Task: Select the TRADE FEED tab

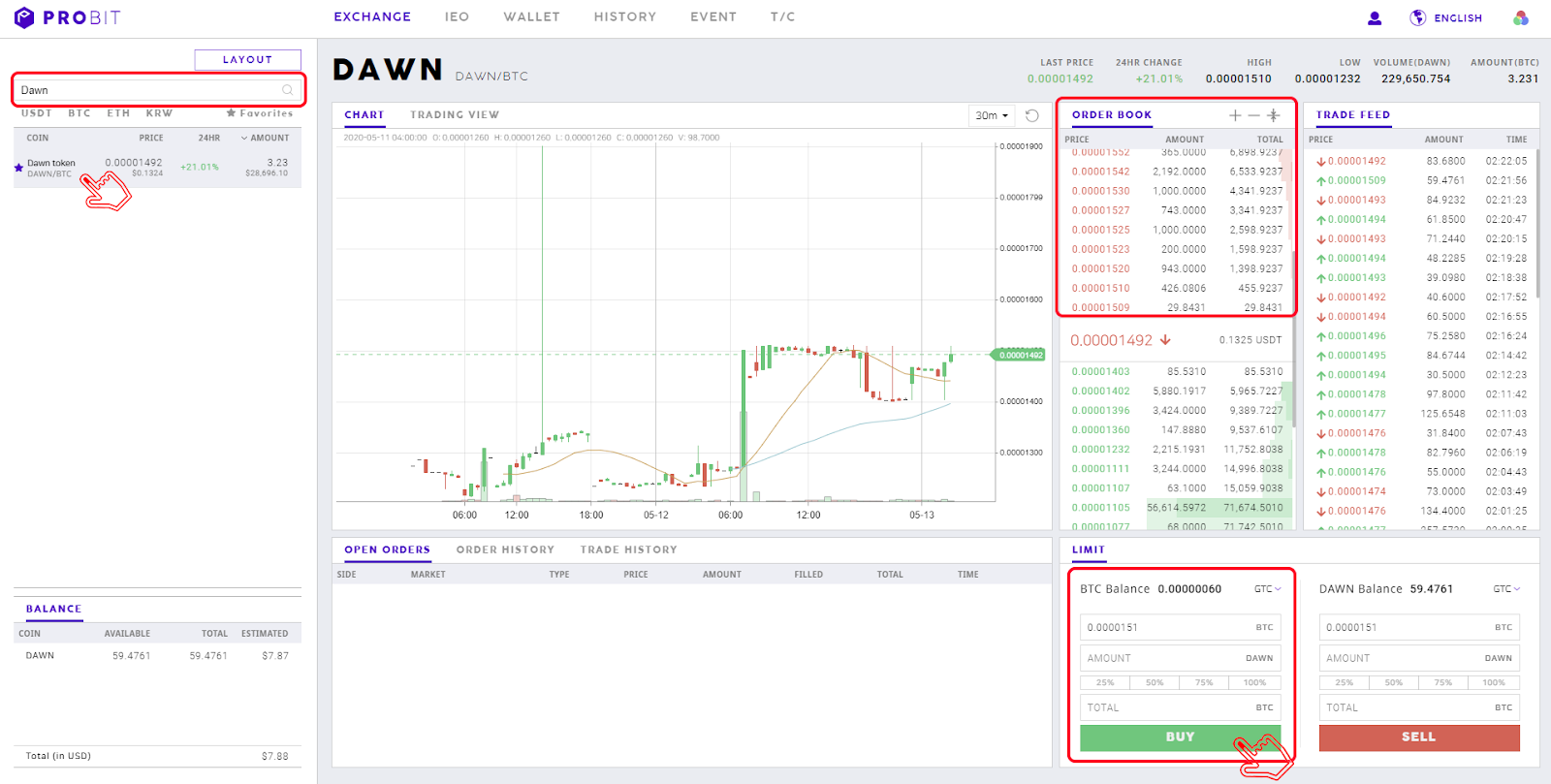Action: 1353,114
